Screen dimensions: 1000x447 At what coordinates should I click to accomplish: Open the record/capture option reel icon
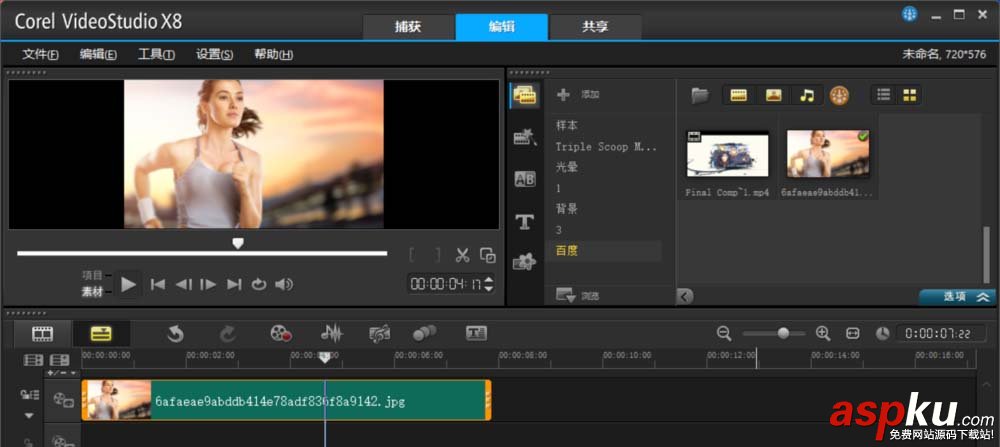click(281, 333)
